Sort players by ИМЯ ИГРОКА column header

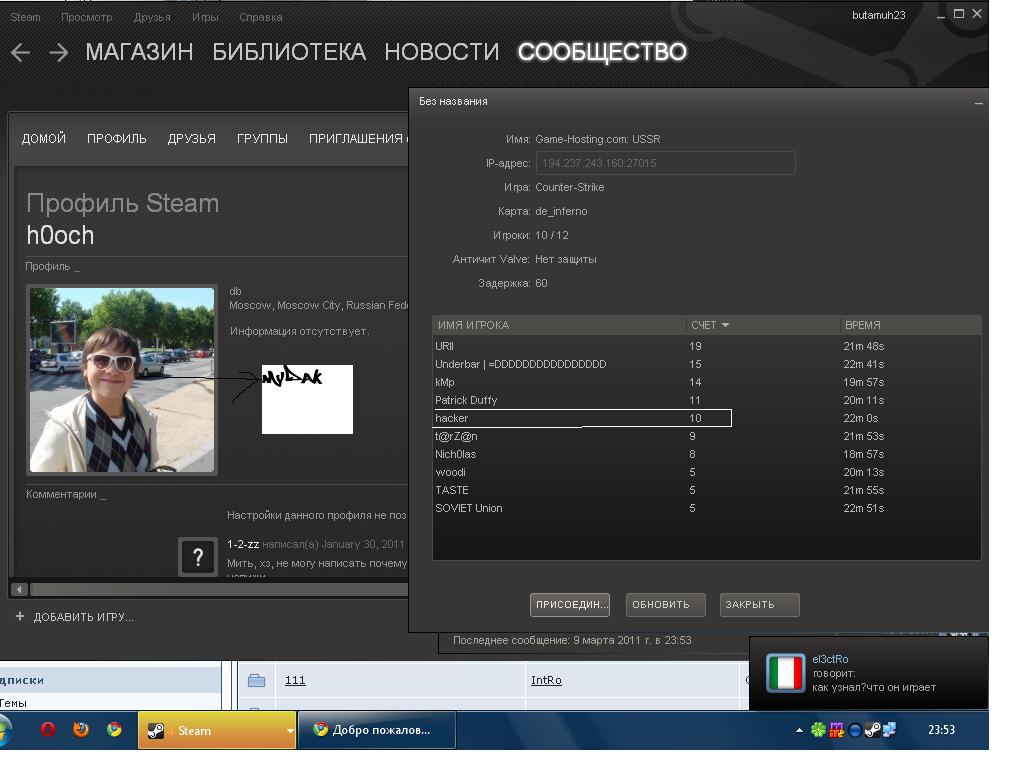point(559,325)
